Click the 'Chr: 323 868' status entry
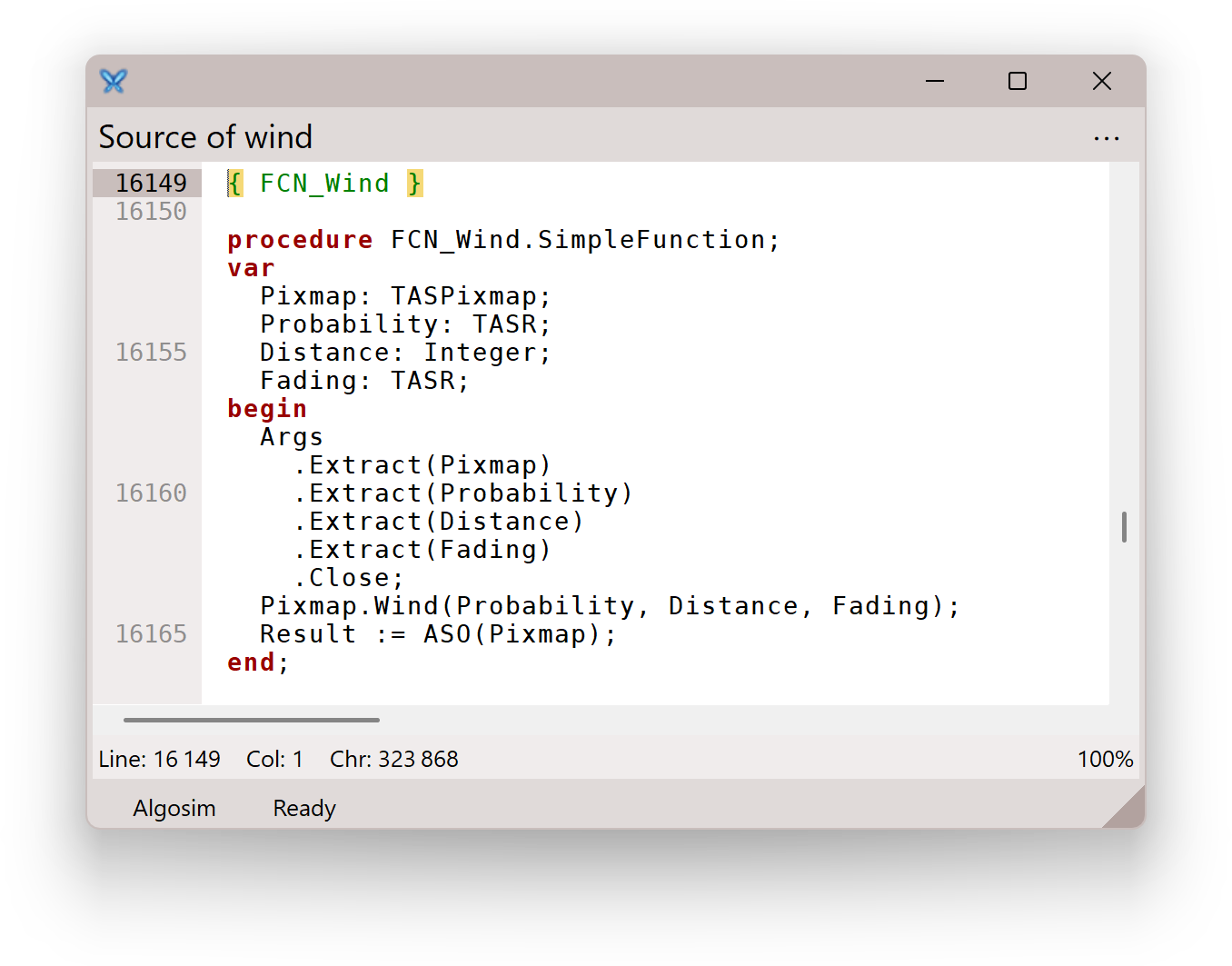Viewport: 1232px width, 966px height. tap(394, 760)
